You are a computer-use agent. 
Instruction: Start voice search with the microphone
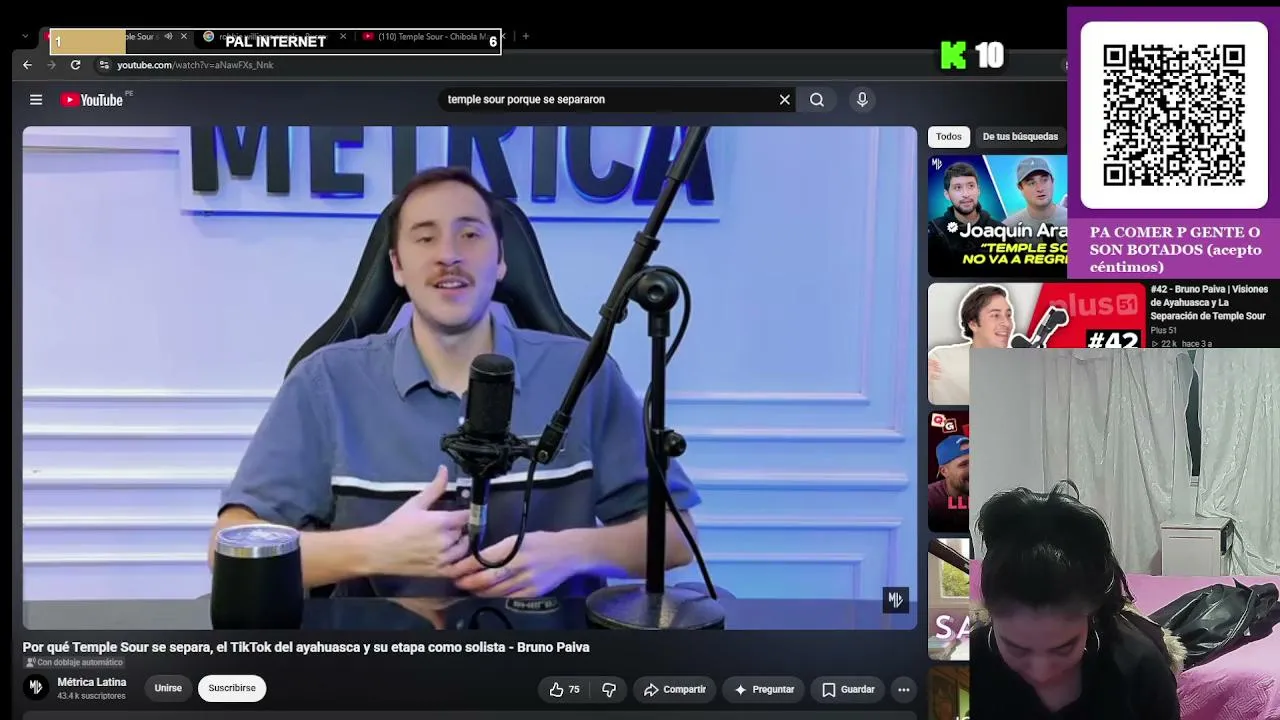[862, 99]
